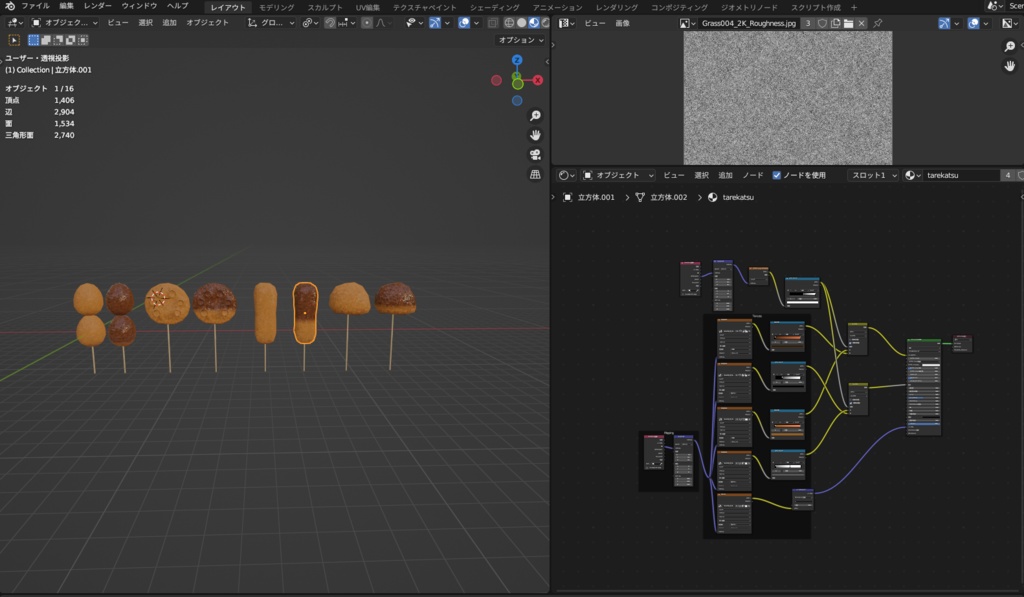Click the zoom icon in the image editor

[x=1011, y=46]
